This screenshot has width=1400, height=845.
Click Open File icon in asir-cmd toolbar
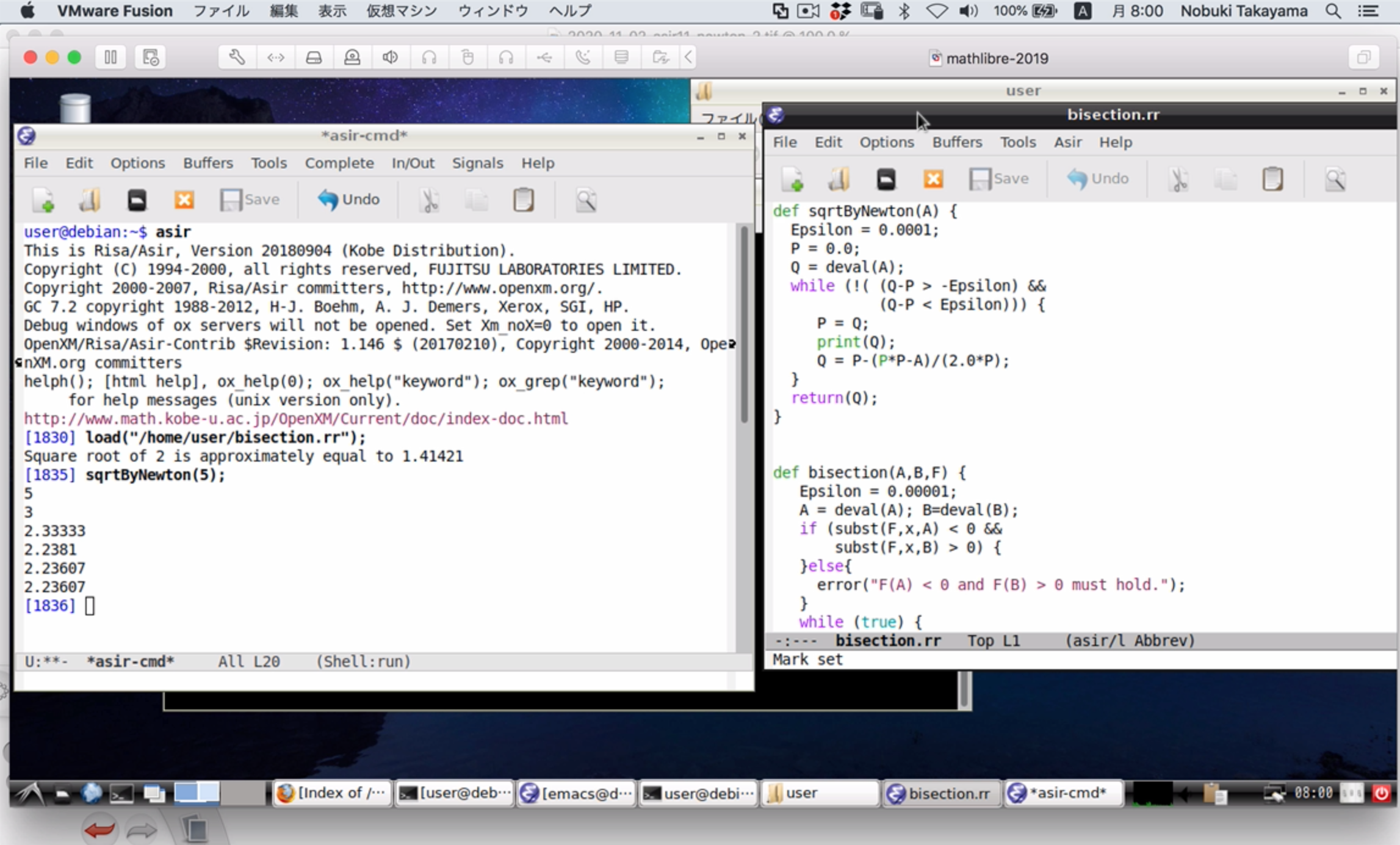point(90,200)
